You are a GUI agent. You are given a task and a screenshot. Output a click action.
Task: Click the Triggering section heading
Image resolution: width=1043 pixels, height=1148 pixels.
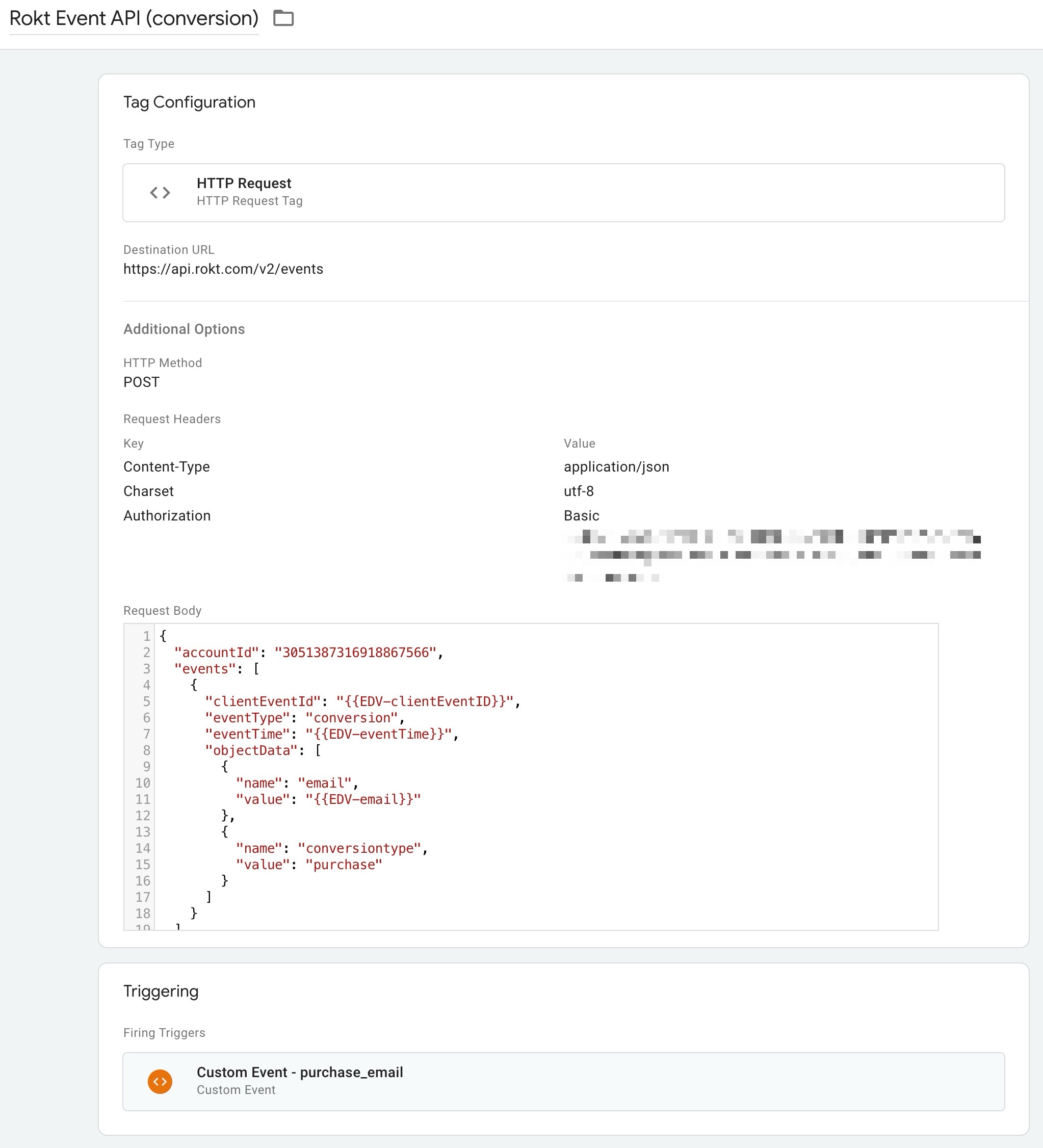click(161, 991)
